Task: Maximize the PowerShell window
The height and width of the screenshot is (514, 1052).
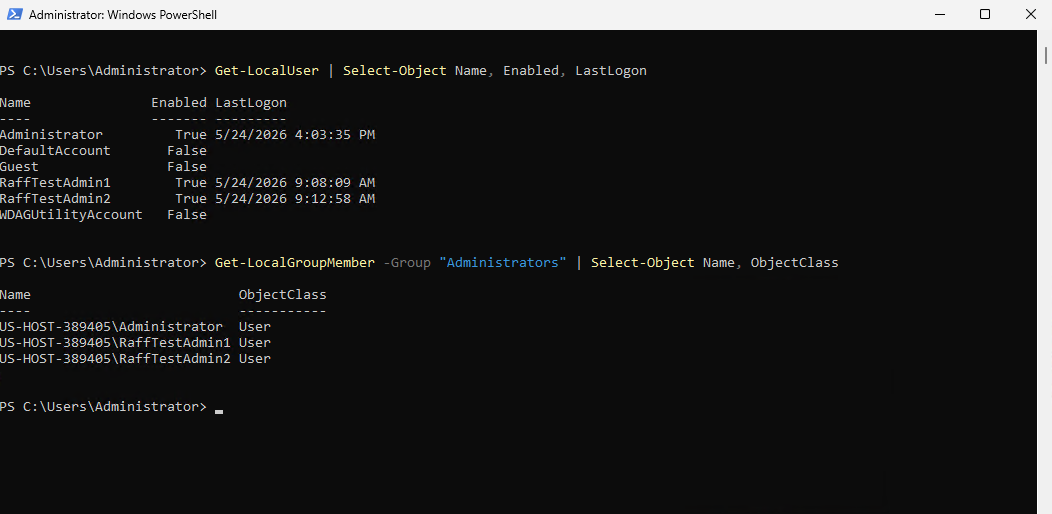Action: pyautogui.click(x=984, y=14)
